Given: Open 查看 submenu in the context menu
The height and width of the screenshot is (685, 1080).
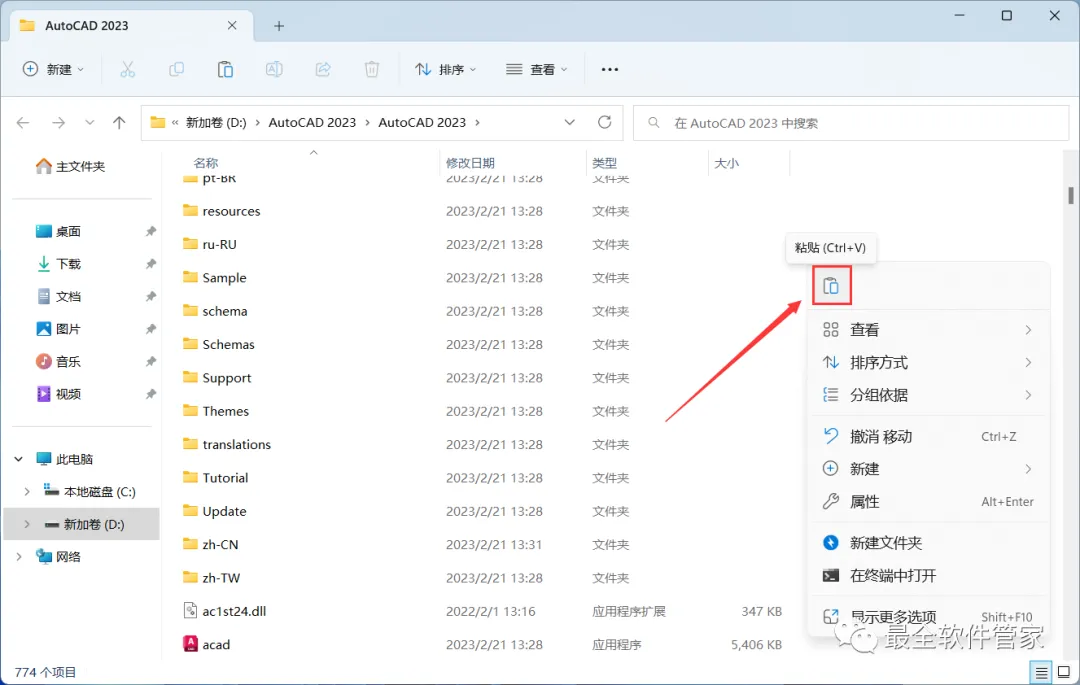Looking at the screenshot, I should click(929, 330).
